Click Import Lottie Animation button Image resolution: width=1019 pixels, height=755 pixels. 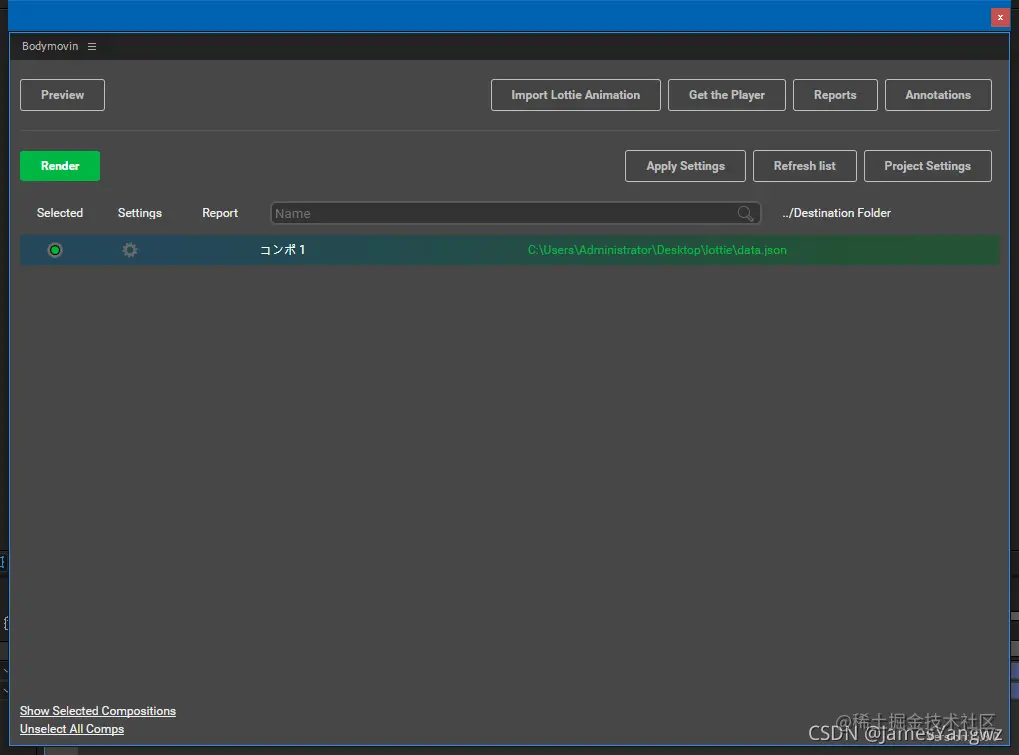click(x=576, y=95)
